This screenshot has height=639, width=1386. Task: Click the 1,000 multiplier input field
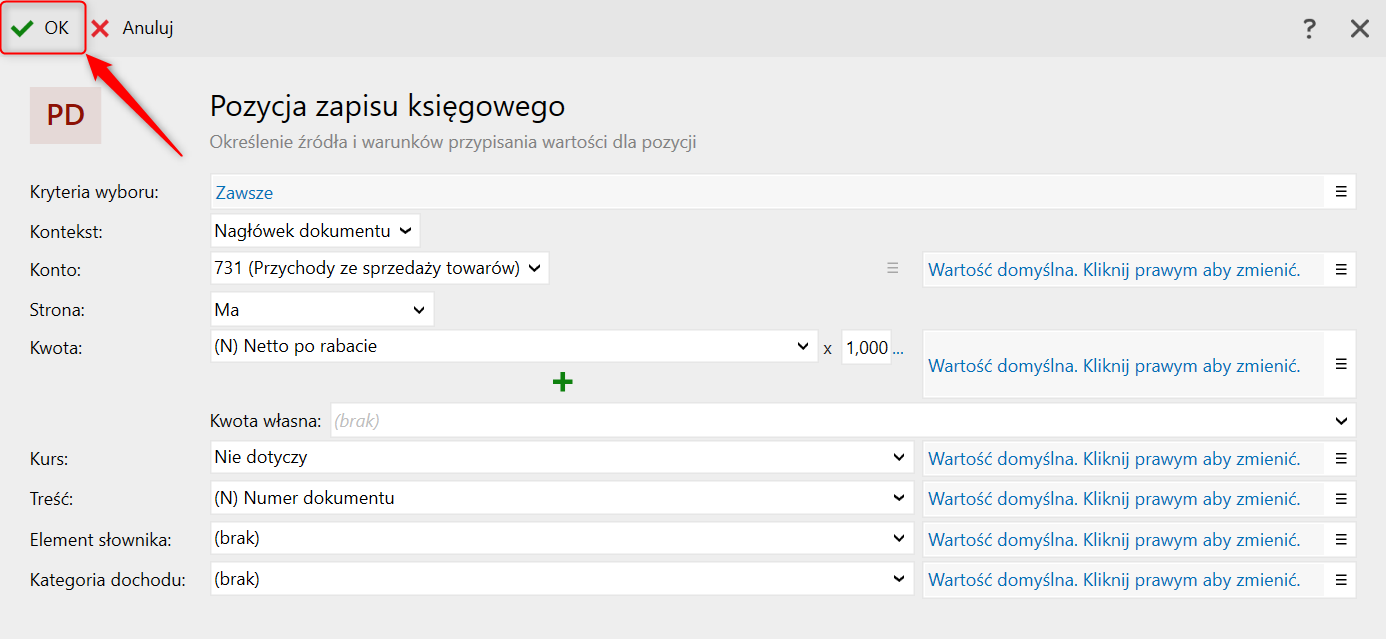(x=866, y=348)
